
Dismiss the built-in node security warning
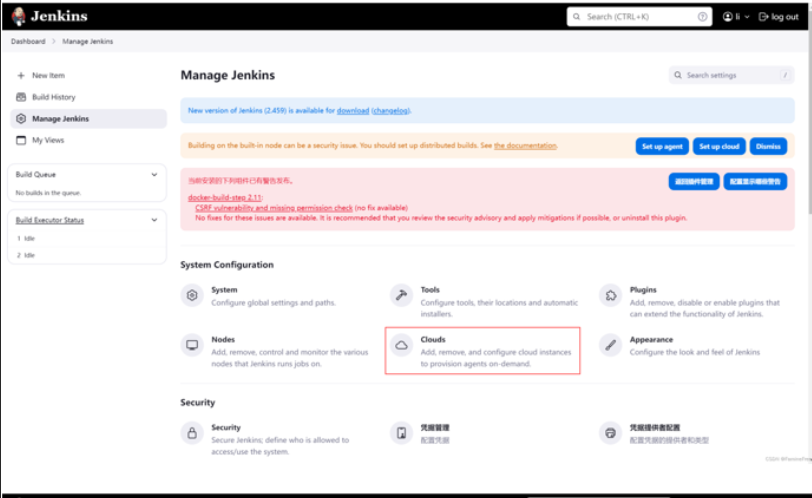[x=767, y=146]
